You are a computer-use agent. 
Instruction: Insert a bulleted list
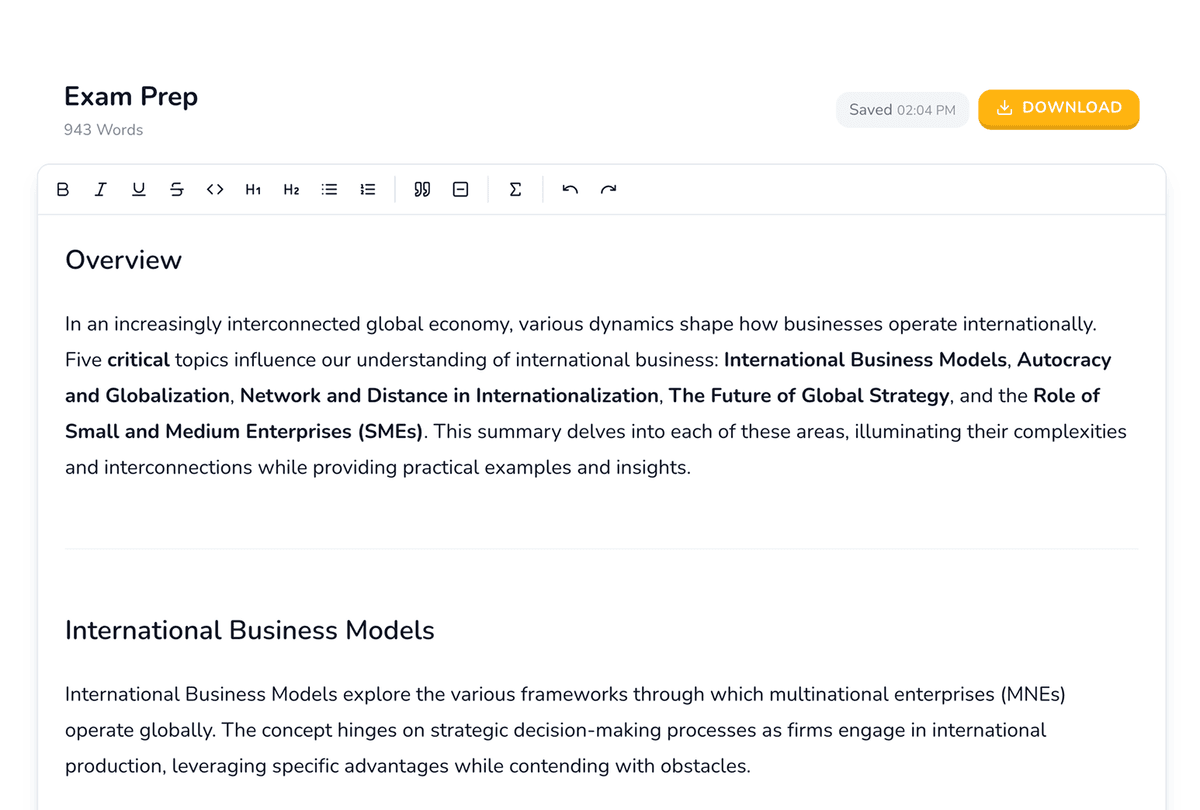[x=329, y=189]
